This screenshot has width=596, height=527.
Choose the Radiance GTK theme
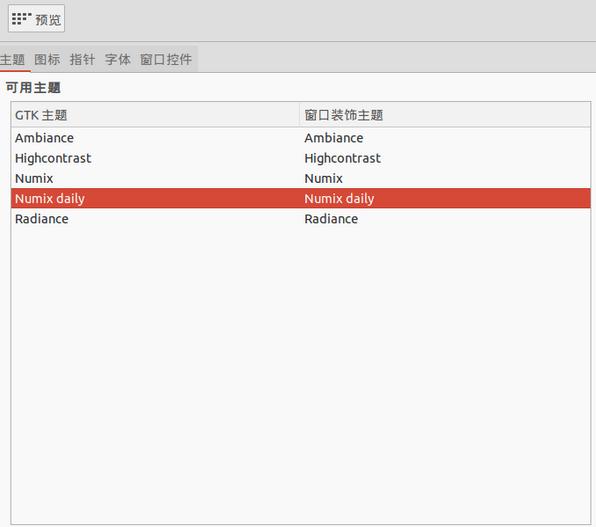coord(42,219)
